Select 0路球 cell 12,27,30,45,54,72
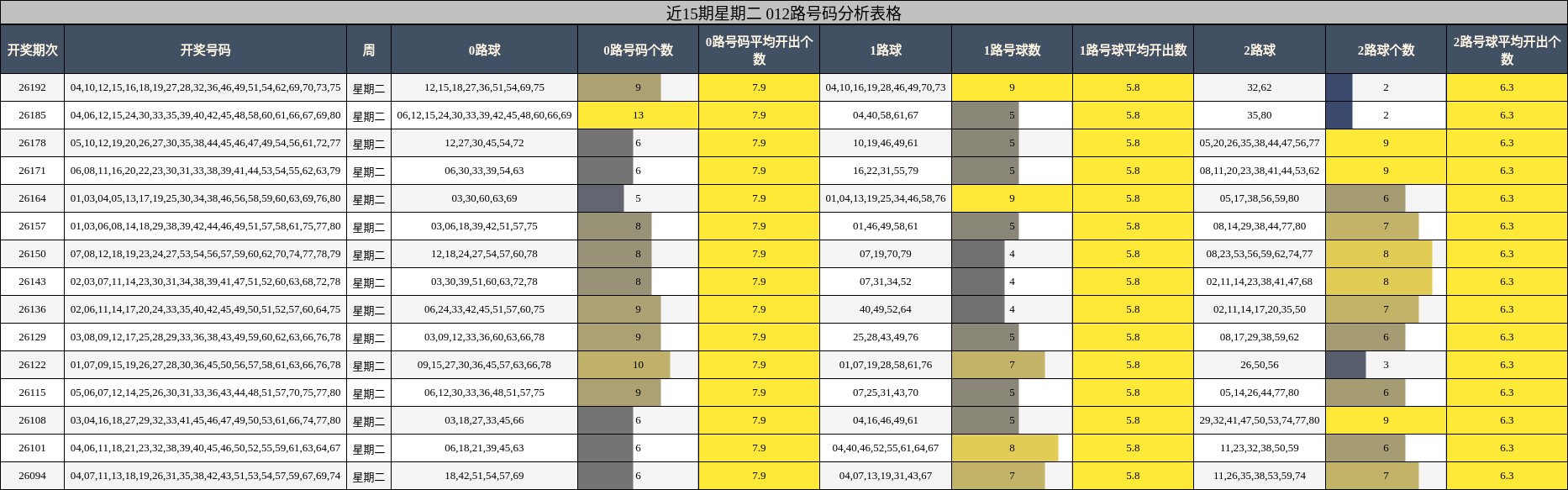This screenshot has height=490, width=1568. (x=484, y=143)
